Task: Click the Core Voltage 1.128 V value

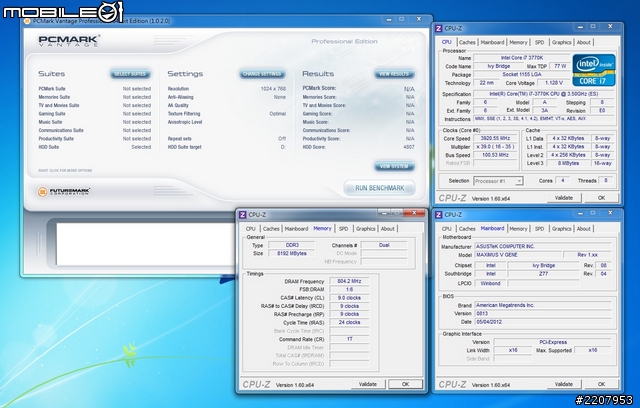Action: tap(554, 83)
